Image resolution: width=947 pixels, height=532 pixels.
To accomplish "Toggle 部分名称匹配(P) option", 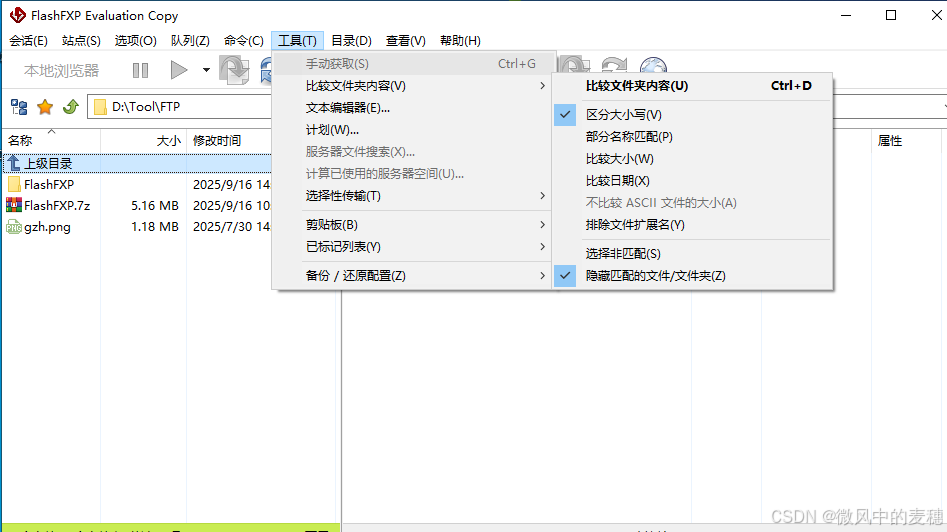I will tap(692, 136).
